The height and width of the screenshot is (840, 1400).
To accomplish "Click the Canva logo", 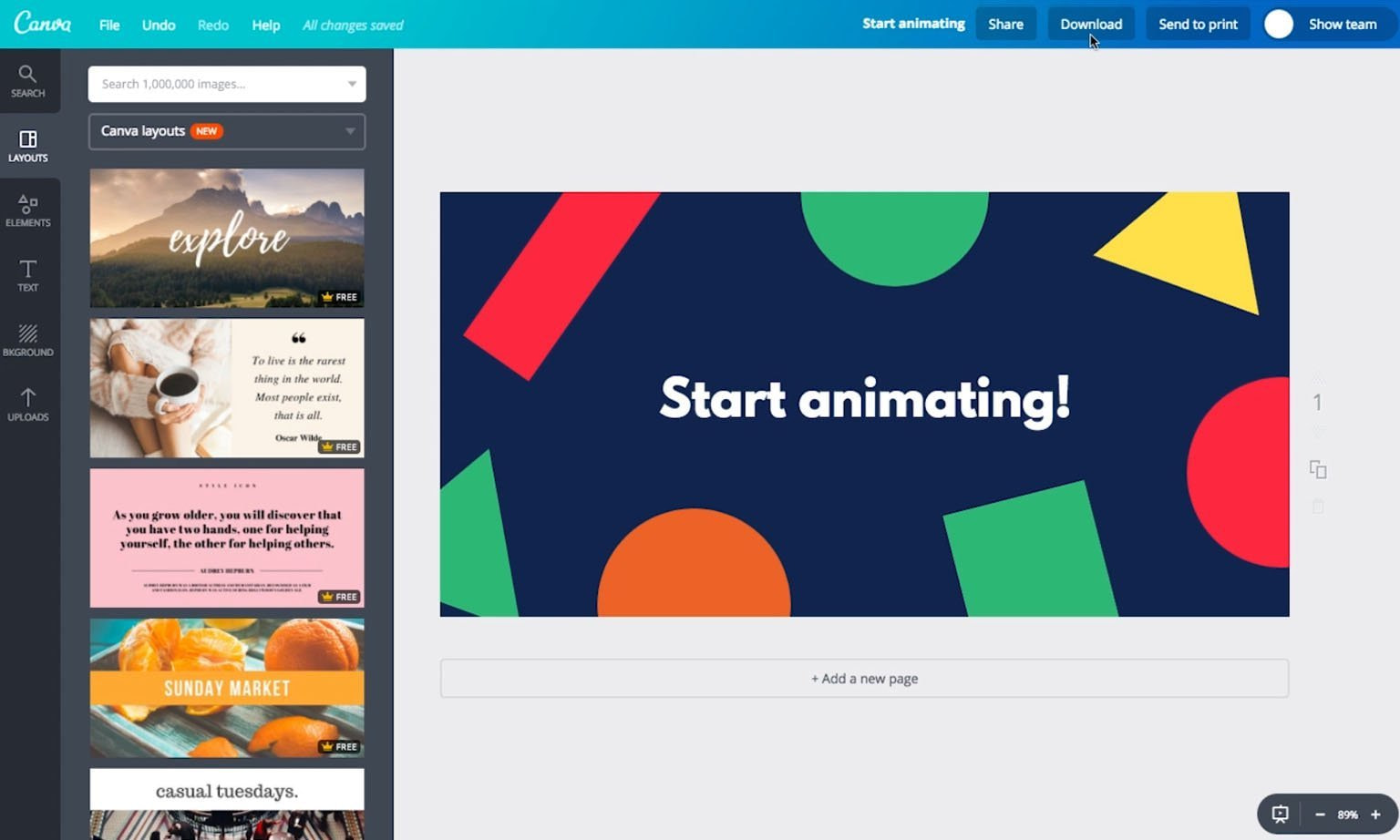I will pos(43,24).
